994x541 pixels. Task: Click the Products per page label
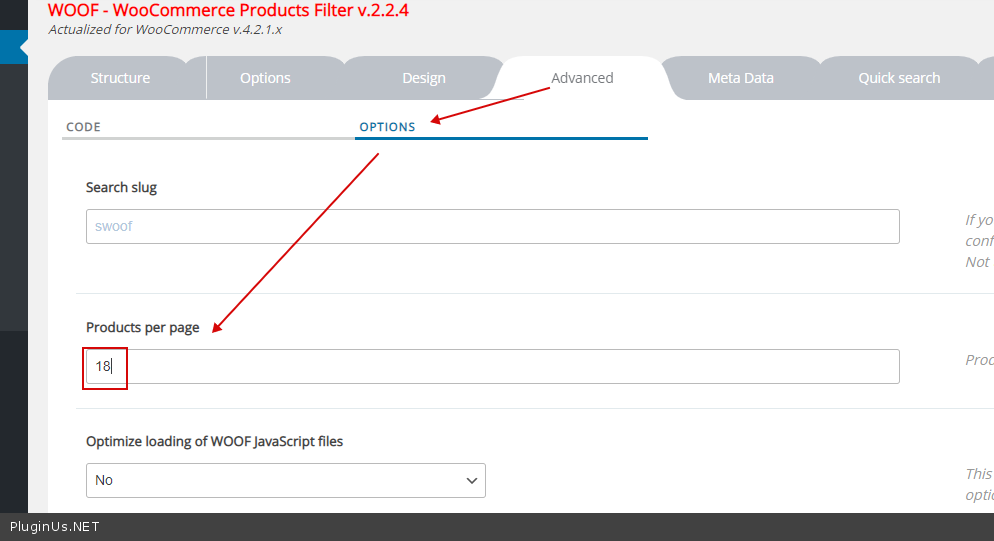[x=143, y=327]
